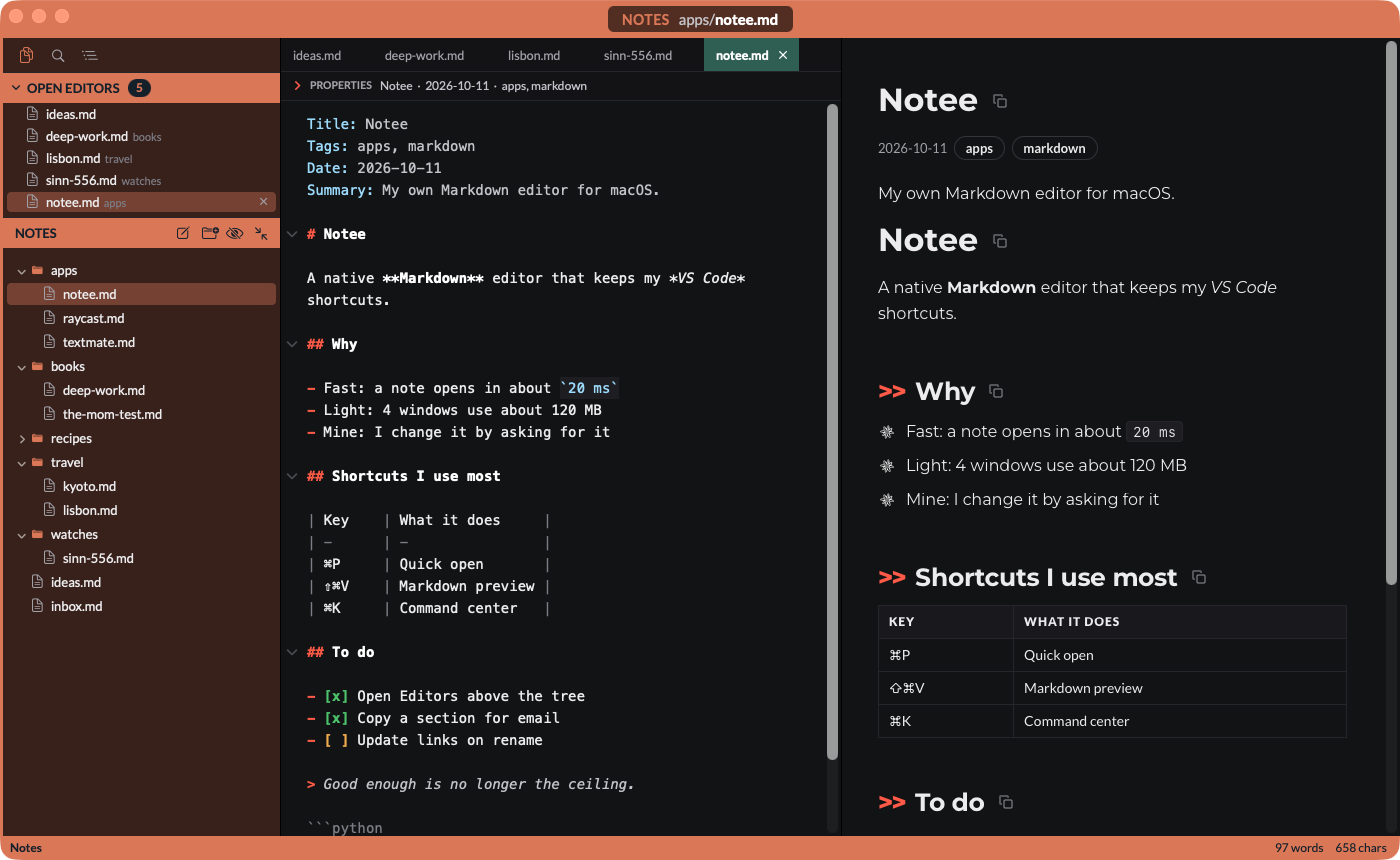The image size is (1400, 860).
Task: Collapse the watches folder chevron
Action: tap(22, 534)
